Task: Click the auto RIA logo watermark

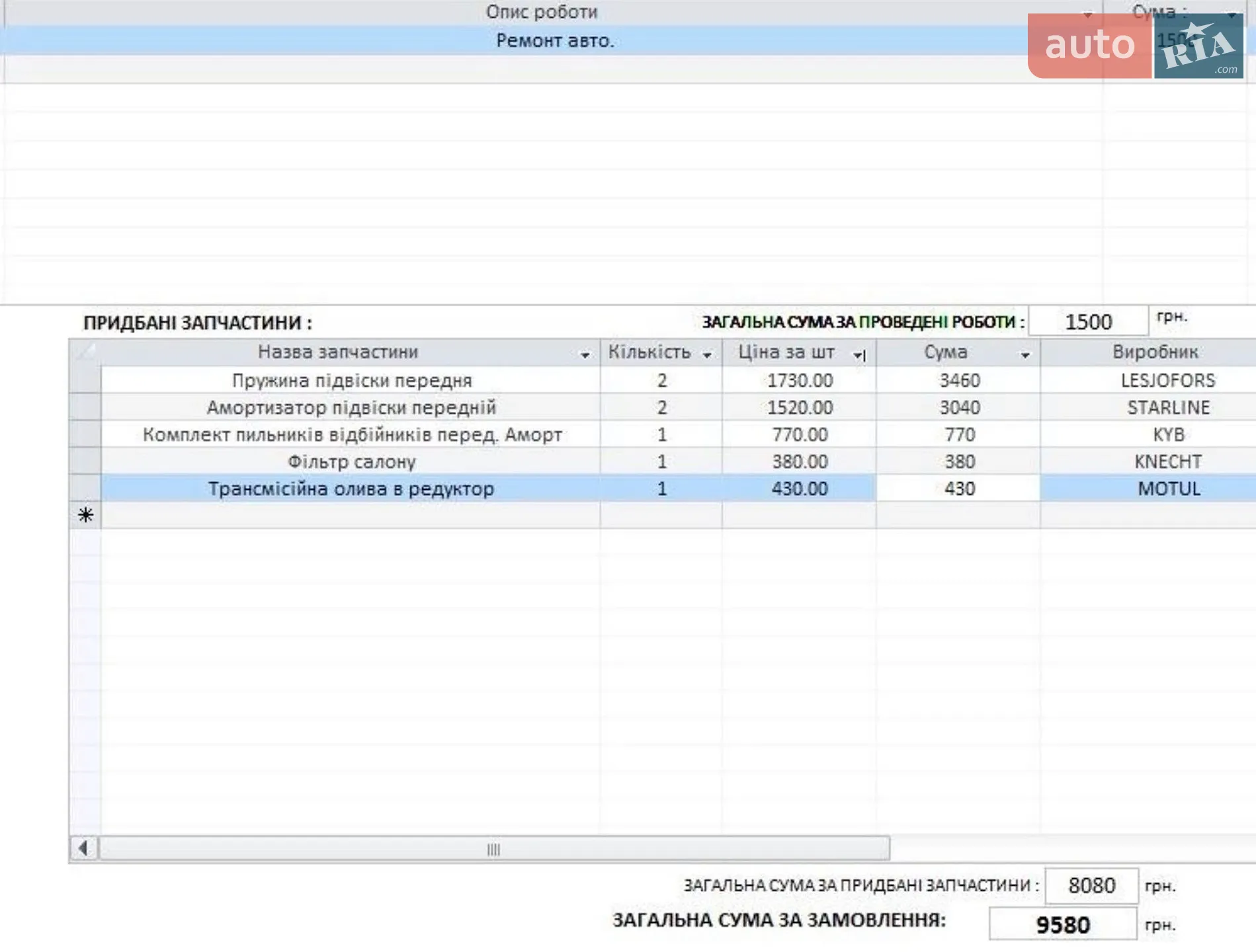Action: (x=1136, y=46)
